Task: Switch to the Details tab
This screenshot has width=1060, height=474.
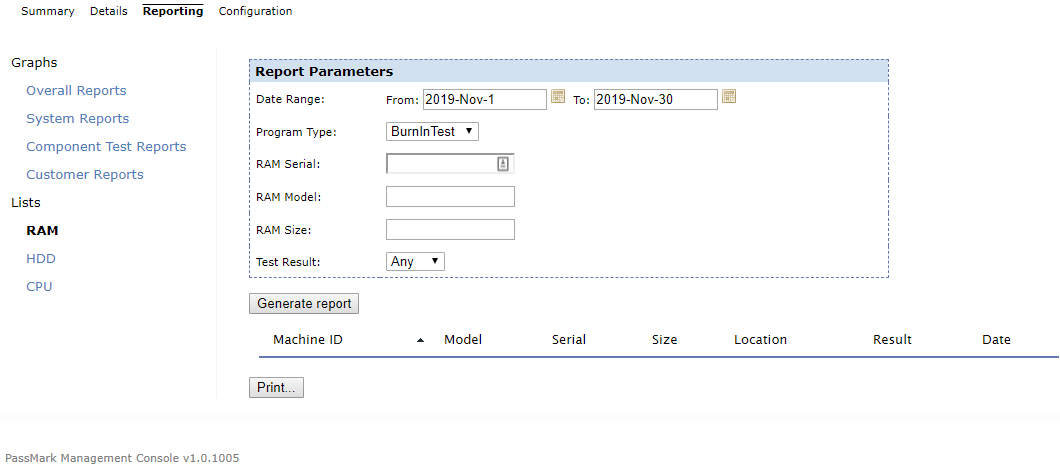Action: tap(109, 11)
